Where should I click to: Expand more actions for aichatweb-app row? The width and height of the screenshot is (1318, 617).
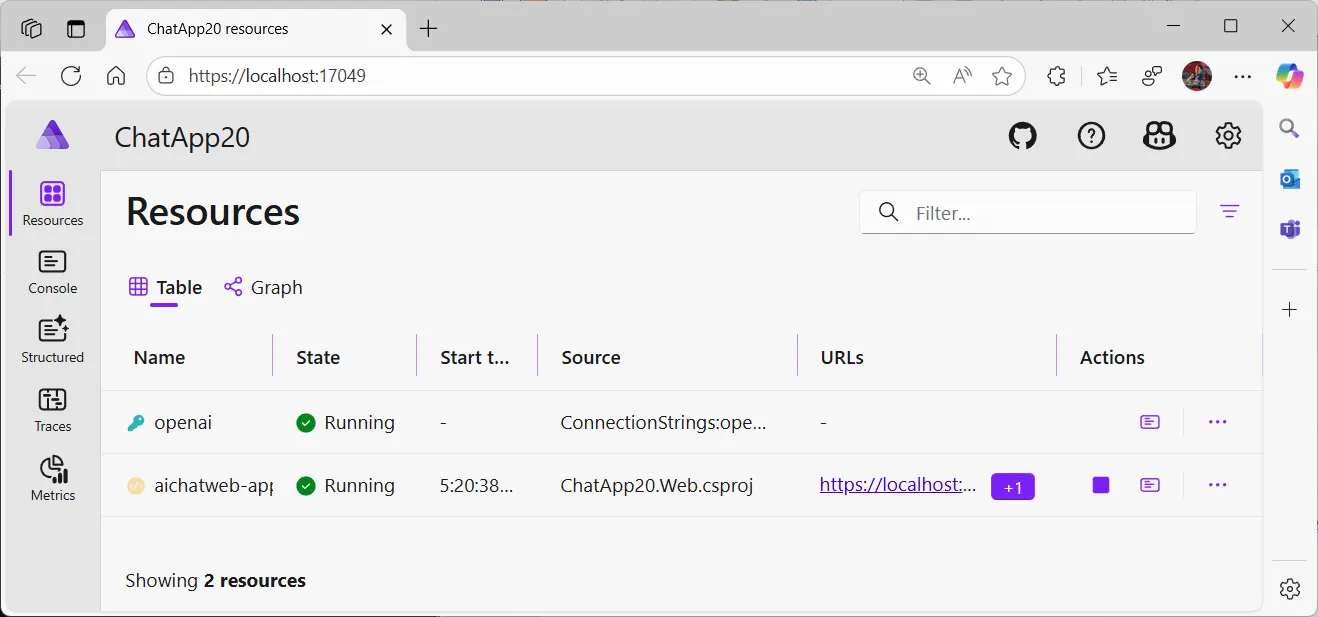click(1217, 485)
